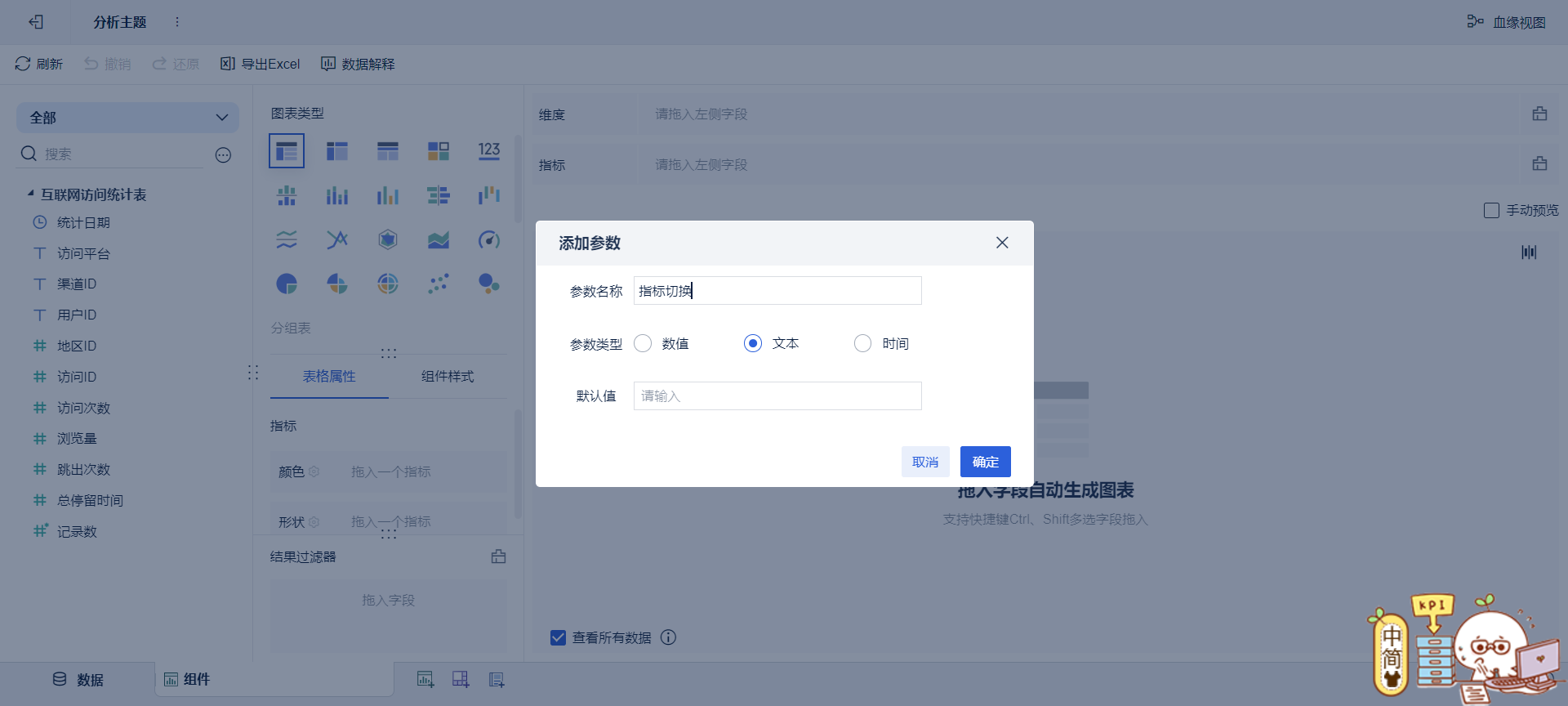Open 数据解释 from the toolbar

tap(358, 64)
